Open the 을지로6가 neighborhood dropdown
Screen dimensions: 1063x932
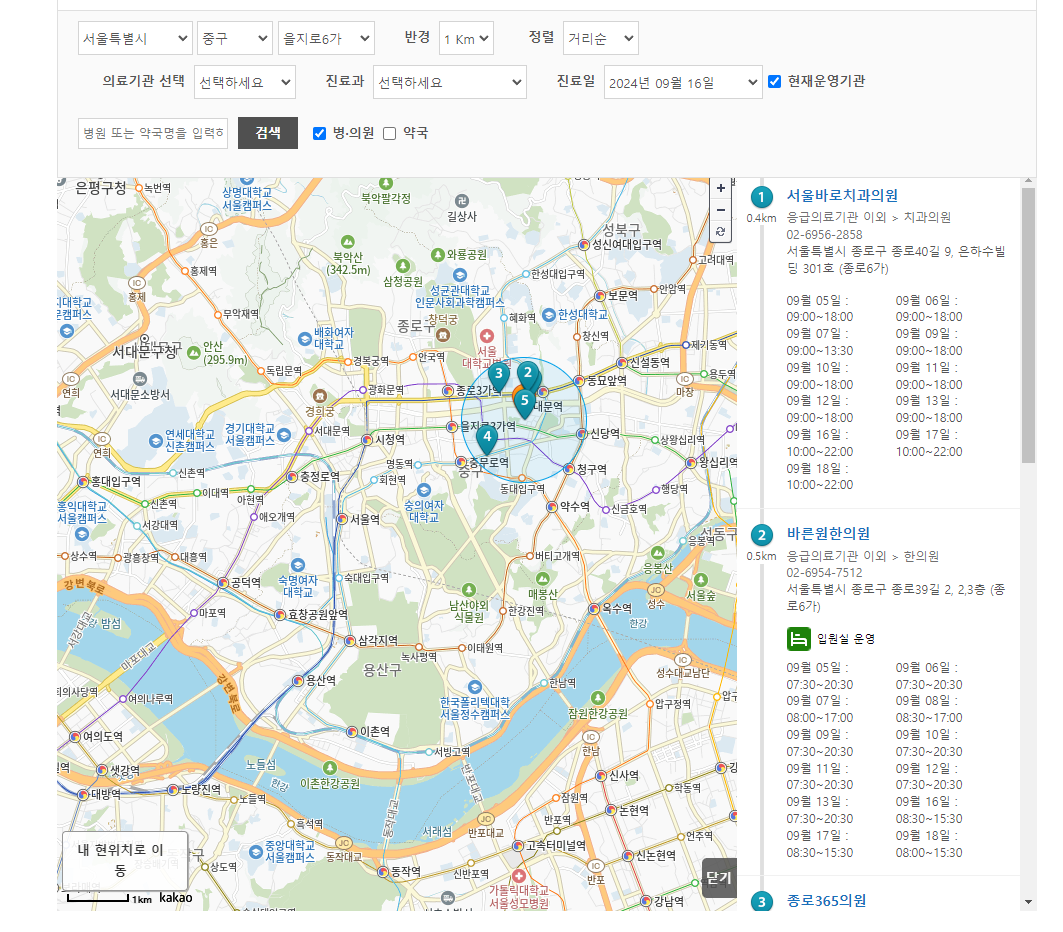coord(327,38)
